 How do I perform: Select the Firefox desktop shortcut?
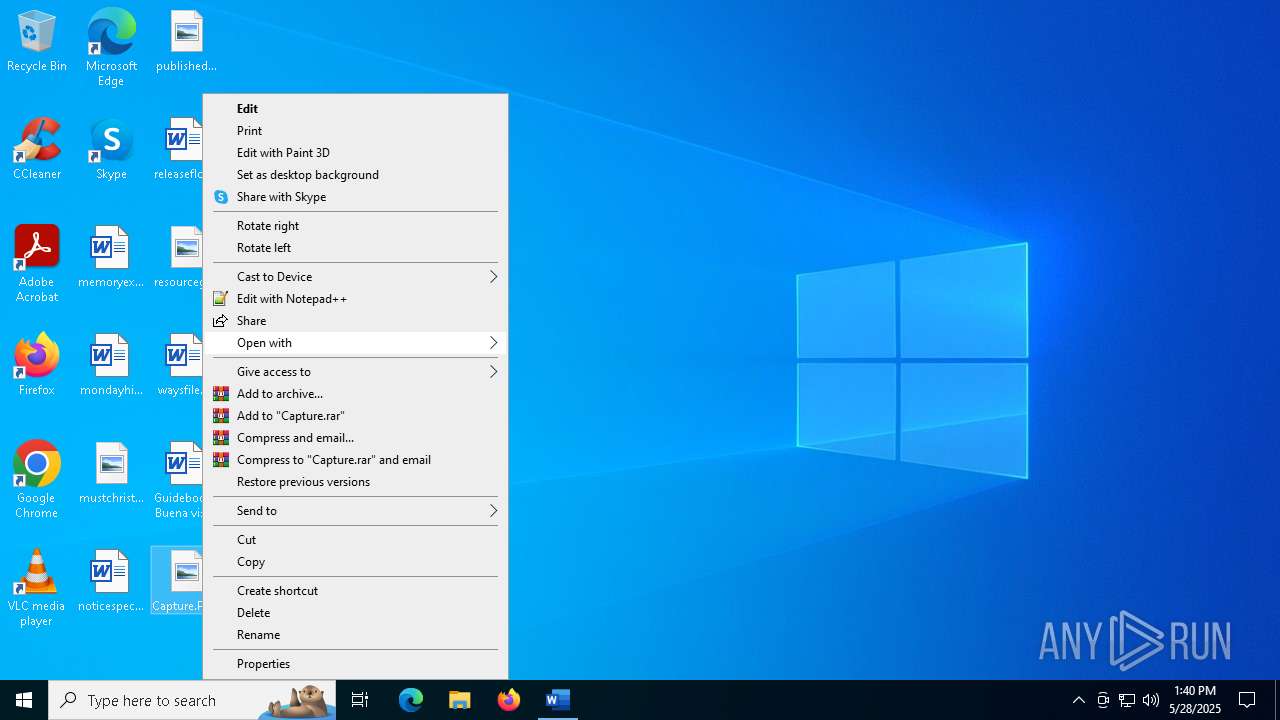pyautogui.click(x=37, y=366)
